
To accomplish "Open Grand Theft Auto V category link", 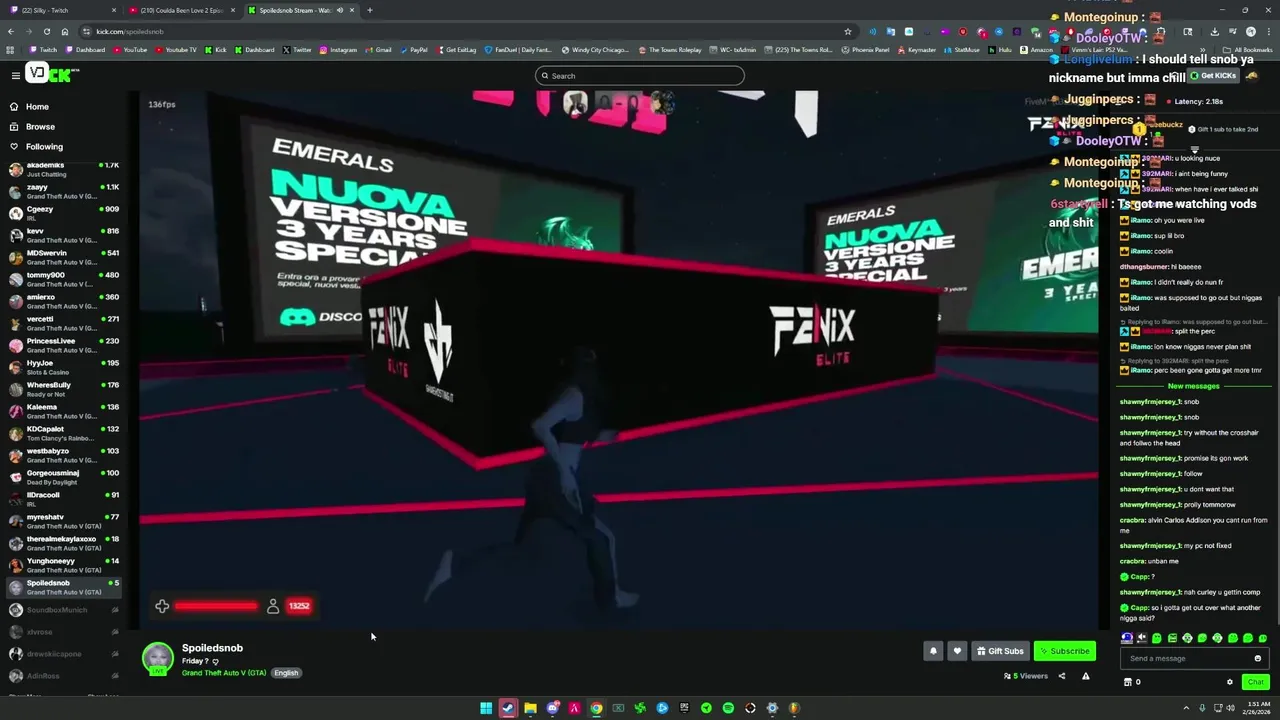I will tap(224, 673).
